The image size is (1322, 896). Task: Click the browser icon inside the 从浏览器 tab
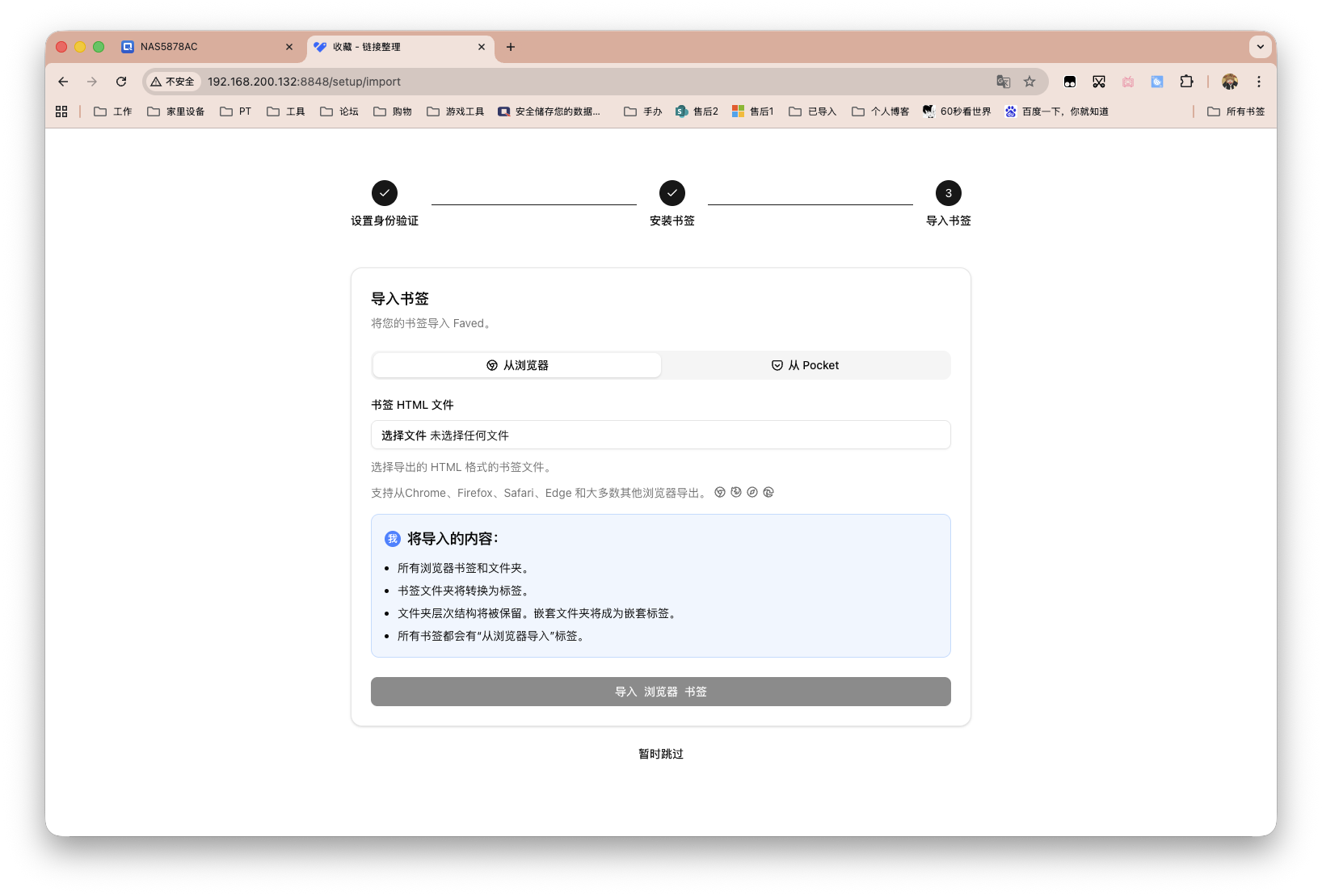coord(491,365)
